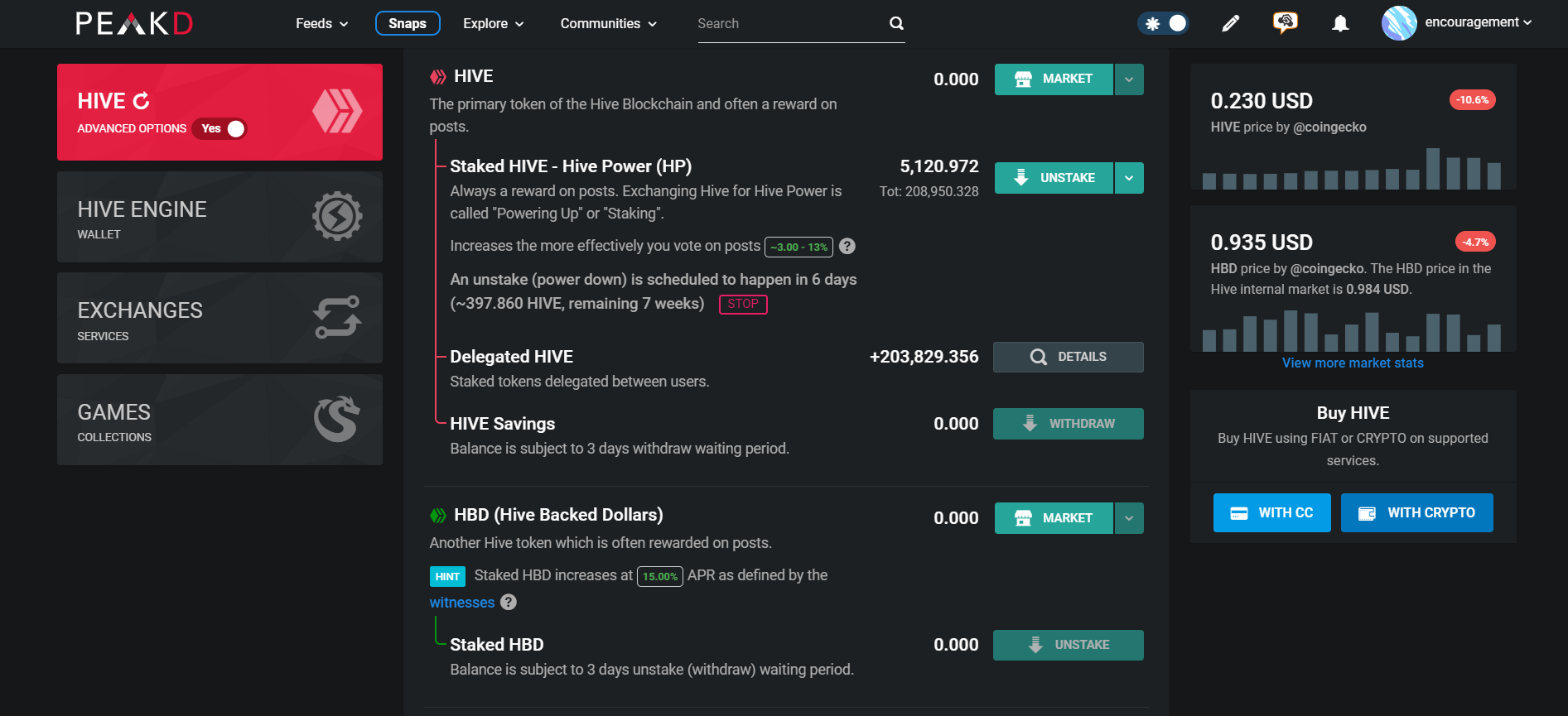Viewport: 1568px width, 716px height.
Task: Click Withdraw for HIVE Savings
Action: click(1069, 424)
